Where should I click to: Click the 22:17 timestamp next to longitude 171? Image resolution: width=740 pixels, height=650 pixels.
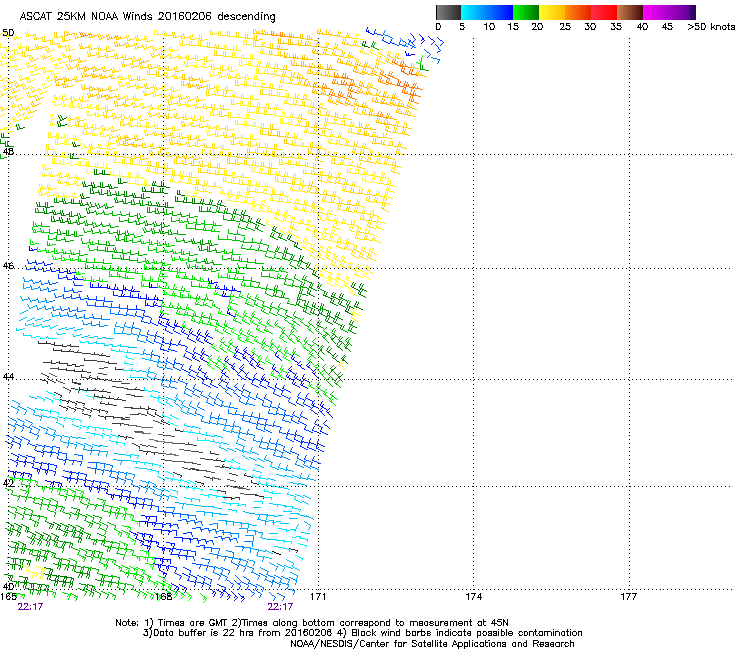[x=280, y=607]
